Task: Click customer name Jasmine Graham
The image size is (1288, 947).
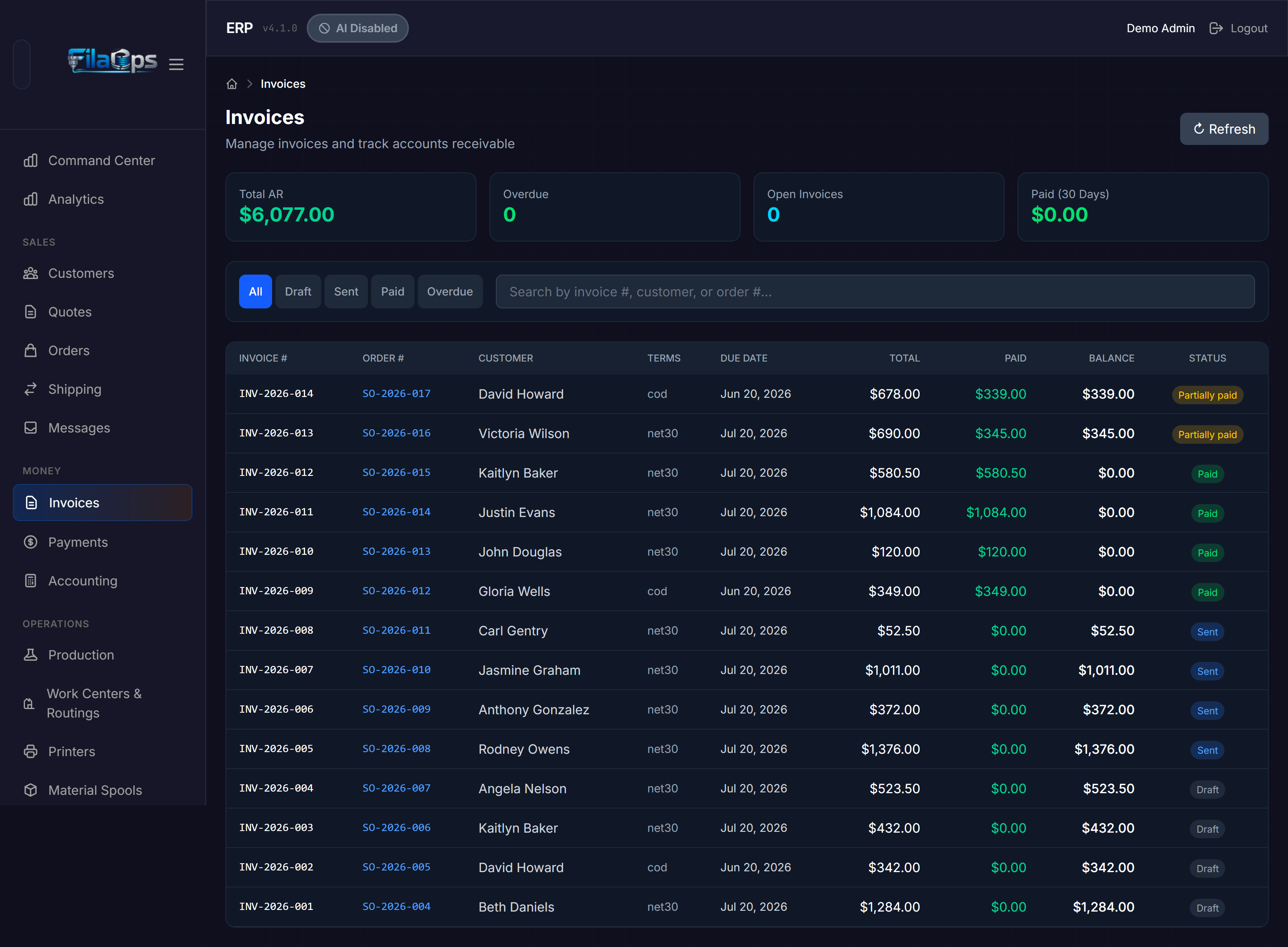Action: pyautogui.click(x=529, y=670)
